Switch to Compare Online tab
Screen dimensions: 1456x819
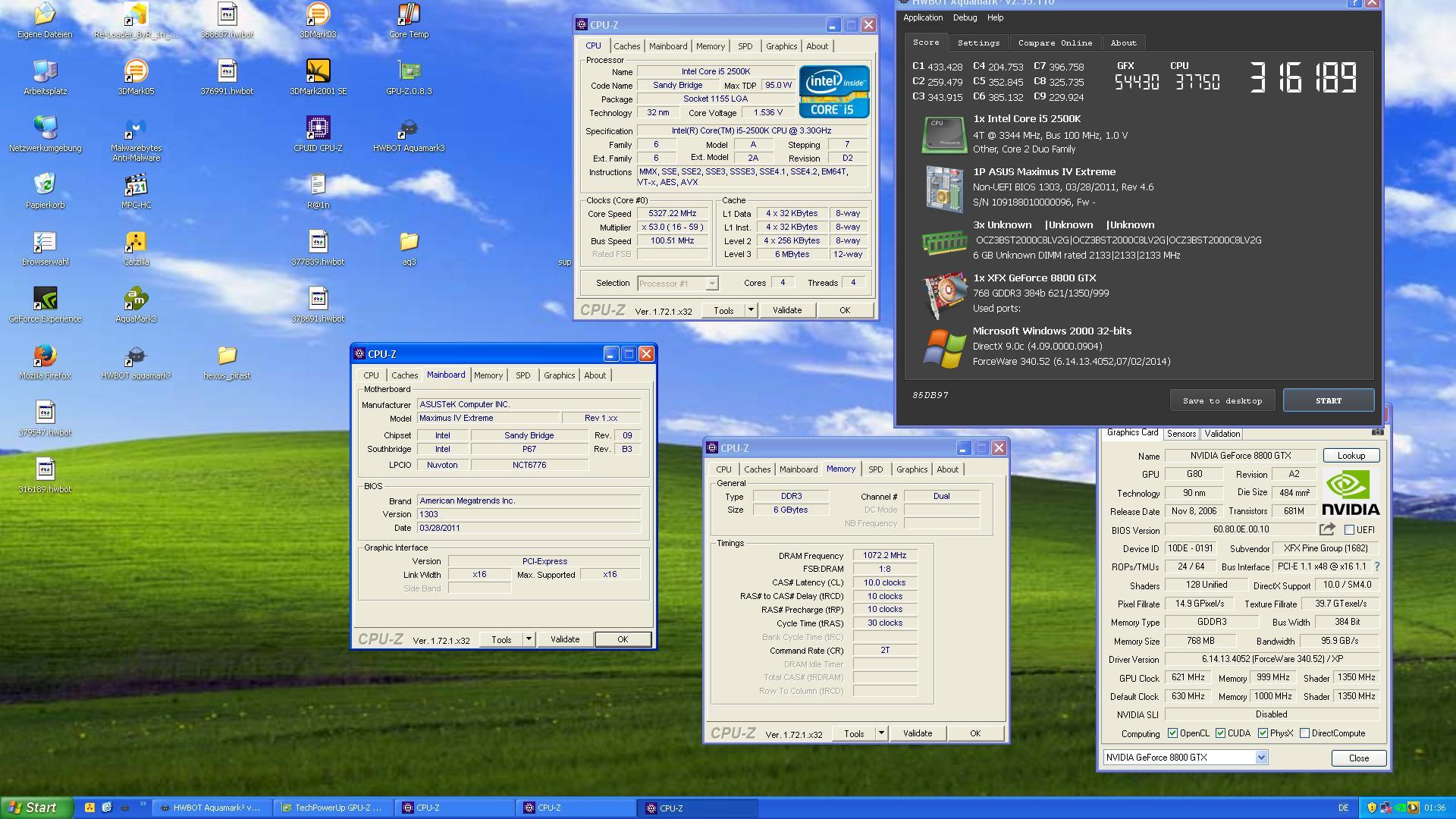coord(1055,42)
